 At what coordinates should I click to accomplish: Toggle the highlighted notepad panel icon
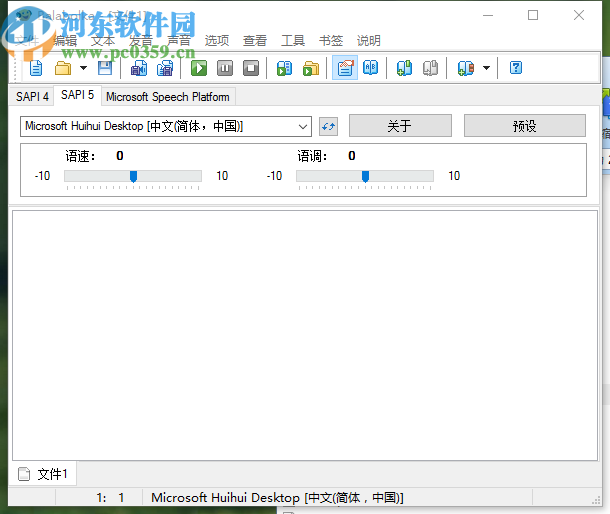click(x=345, y=68)
